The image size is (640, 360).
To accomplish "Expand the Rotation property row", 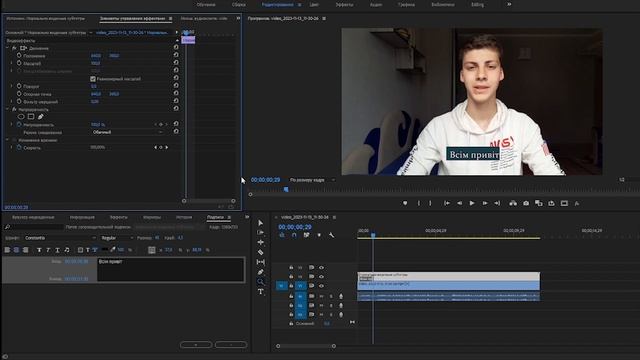I will 11,86.
